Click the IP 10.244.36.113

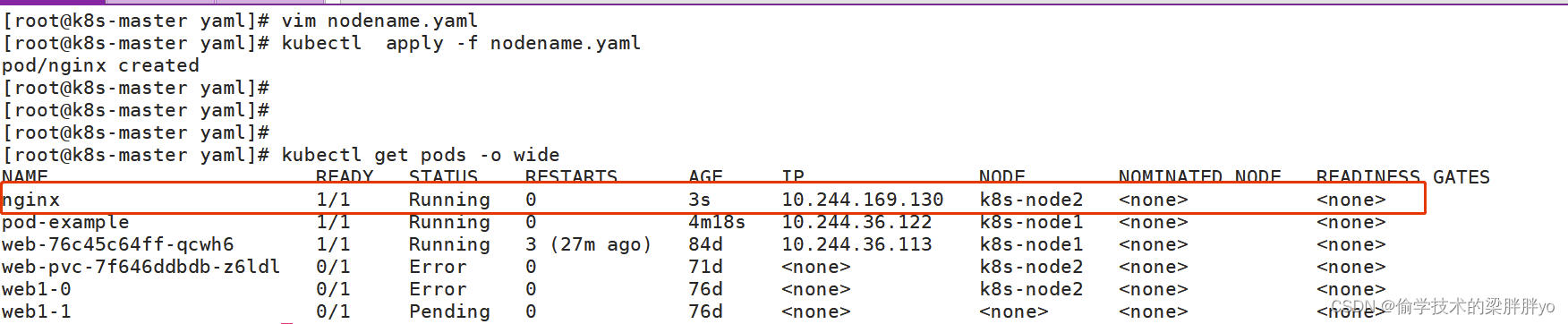(856, 244)
